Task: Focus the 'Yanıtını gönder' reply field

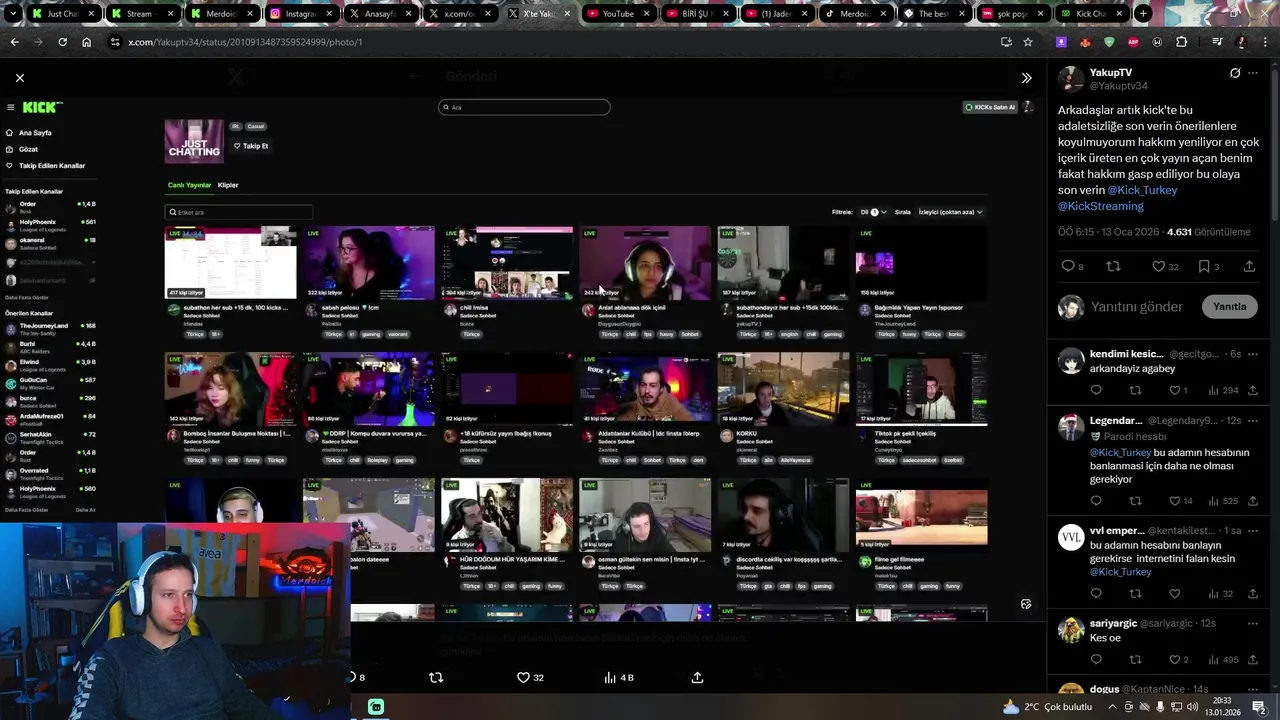Action: click(x=1137, y=307)
